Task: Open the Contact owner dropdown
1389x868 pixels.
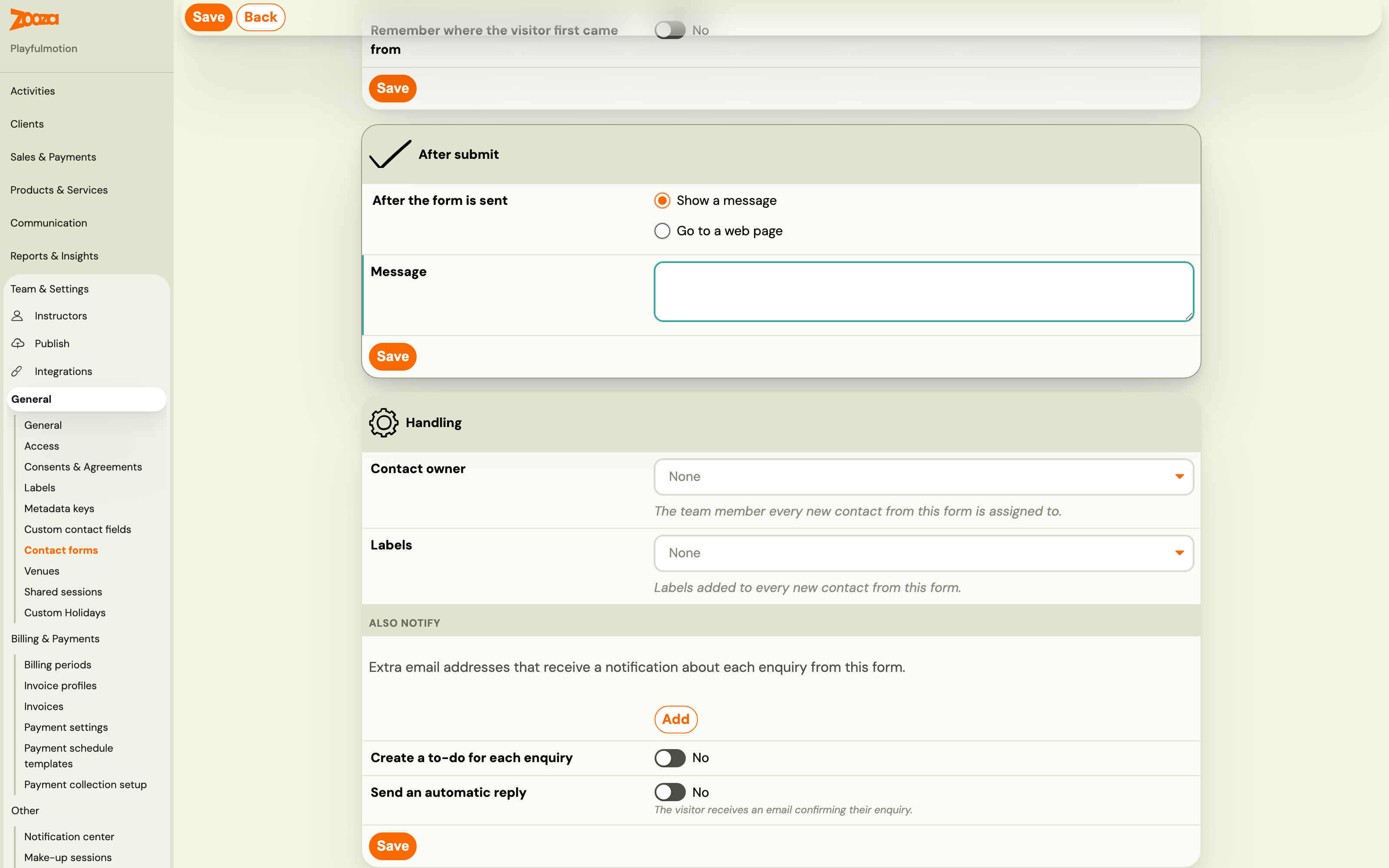Action: coord(924,477)
